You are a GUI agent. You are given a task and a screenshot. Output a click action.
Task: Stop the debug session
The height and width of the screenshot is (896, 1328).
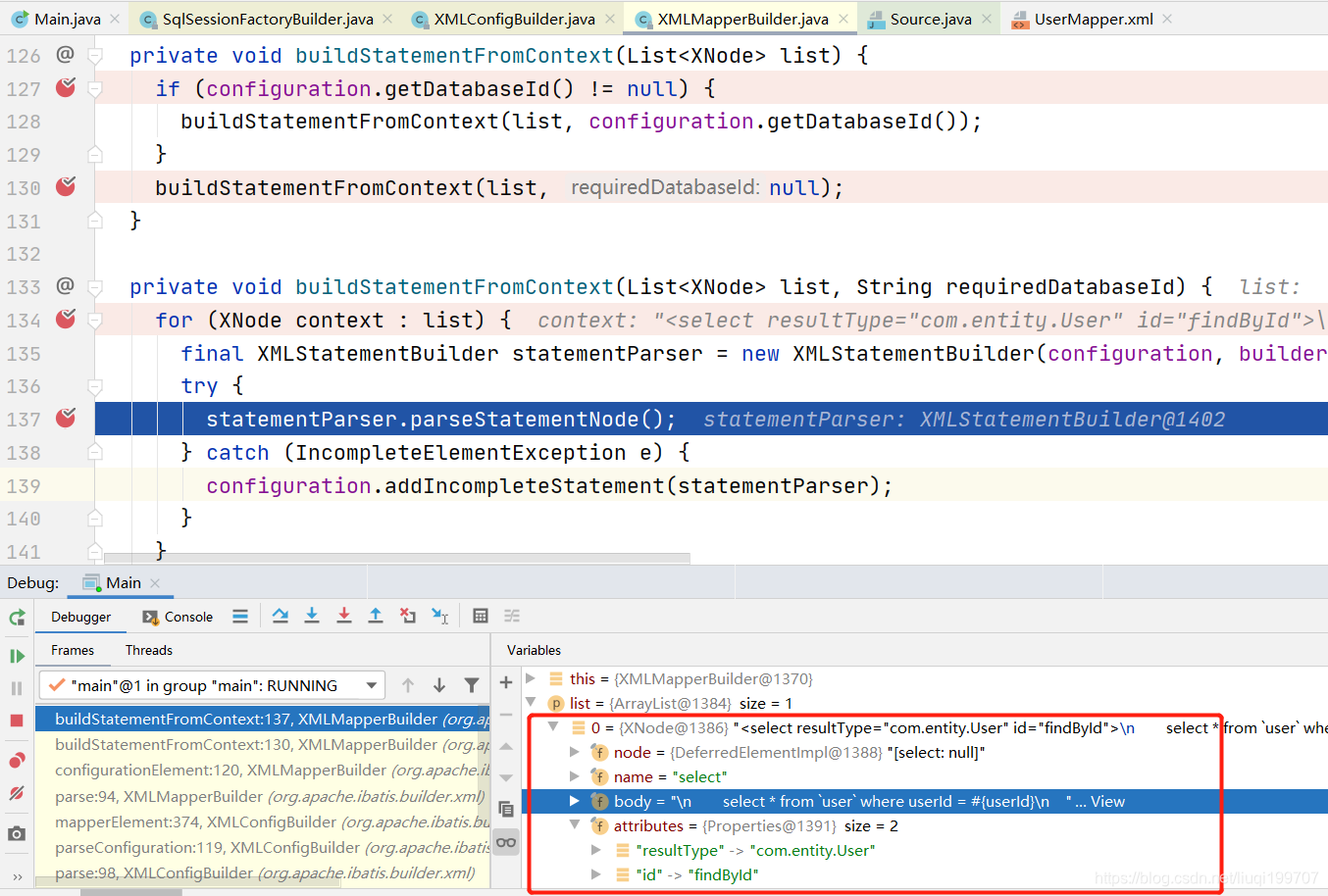(x=17, y=721)
